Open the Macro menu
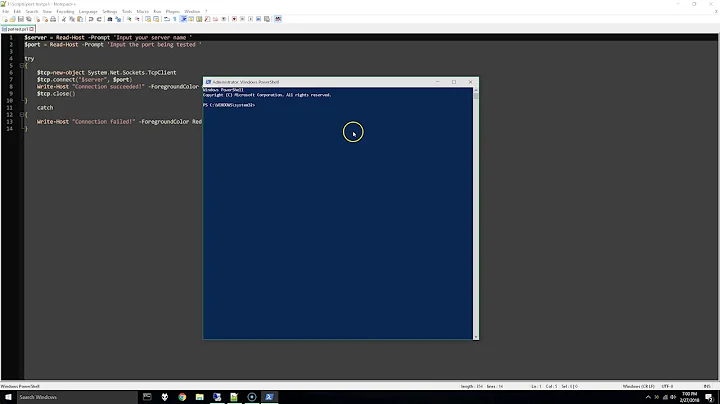The width and height of the screenshot is (720, 404). (142, 11)
